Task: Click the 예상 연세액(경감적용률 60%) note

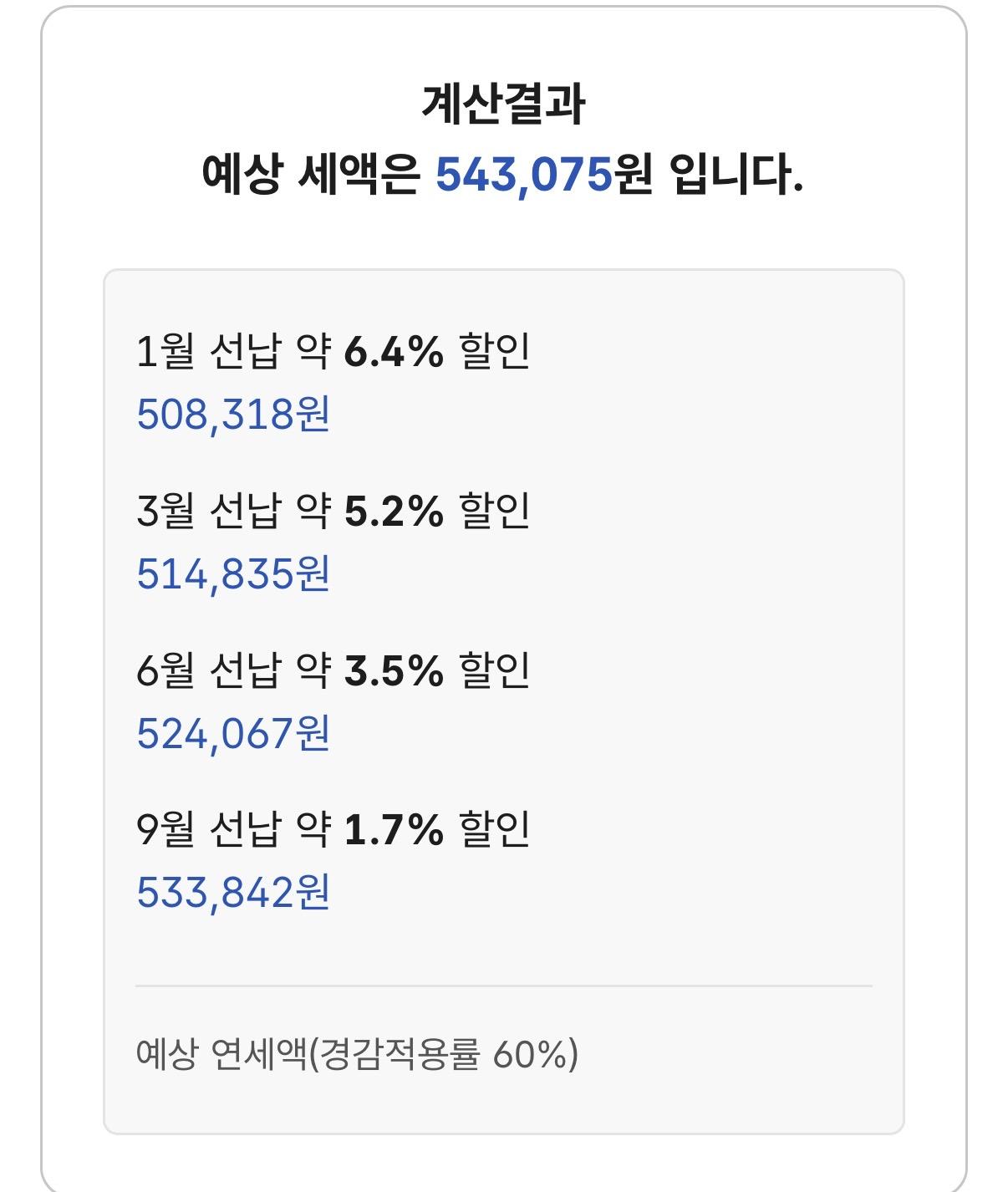Action: pyautogui.click(x=357, y=1054)
